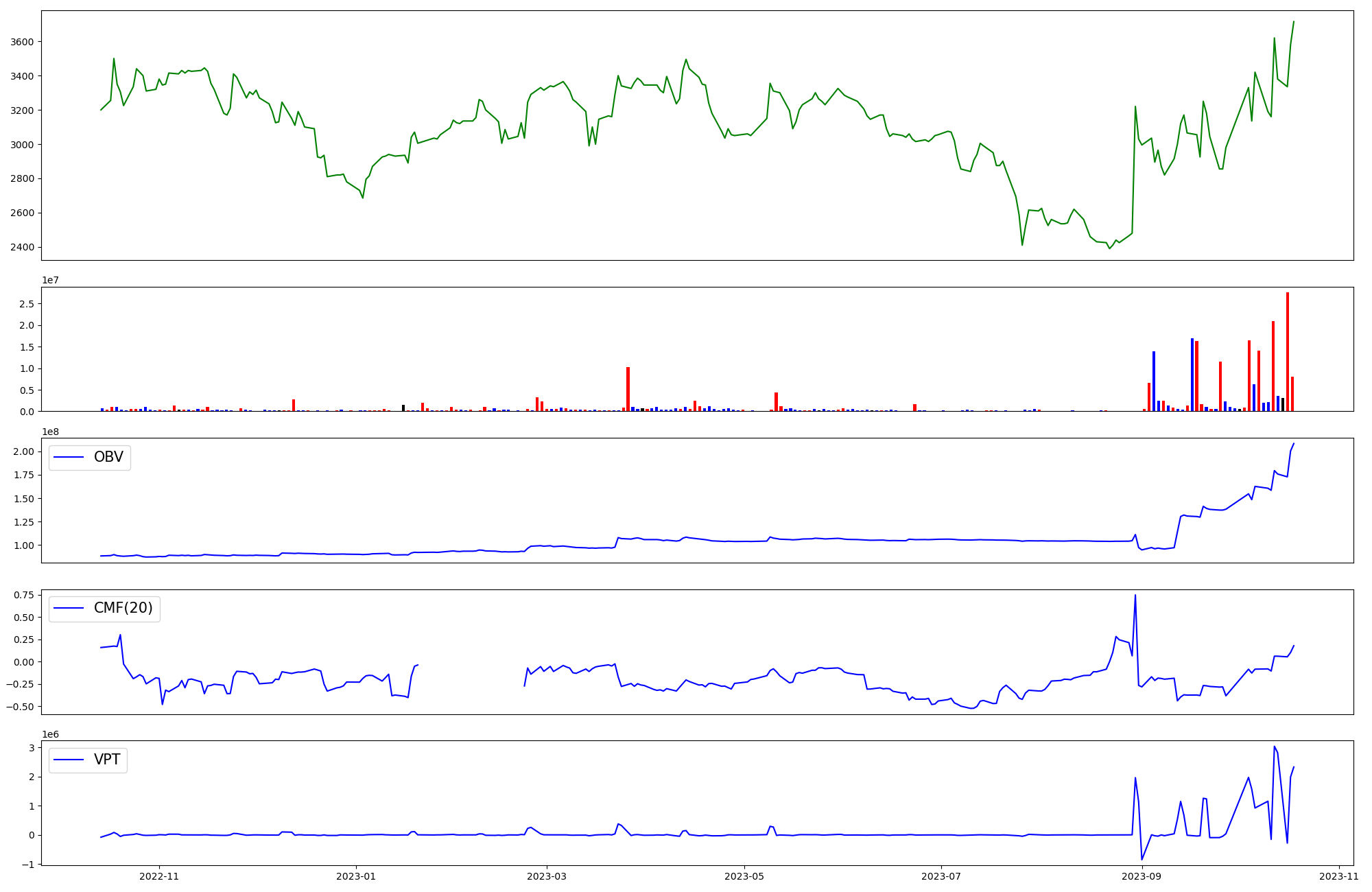Select the 2023-01 x-axis date label
Screen dimensions: 1372x892
[x=356, y=876]
